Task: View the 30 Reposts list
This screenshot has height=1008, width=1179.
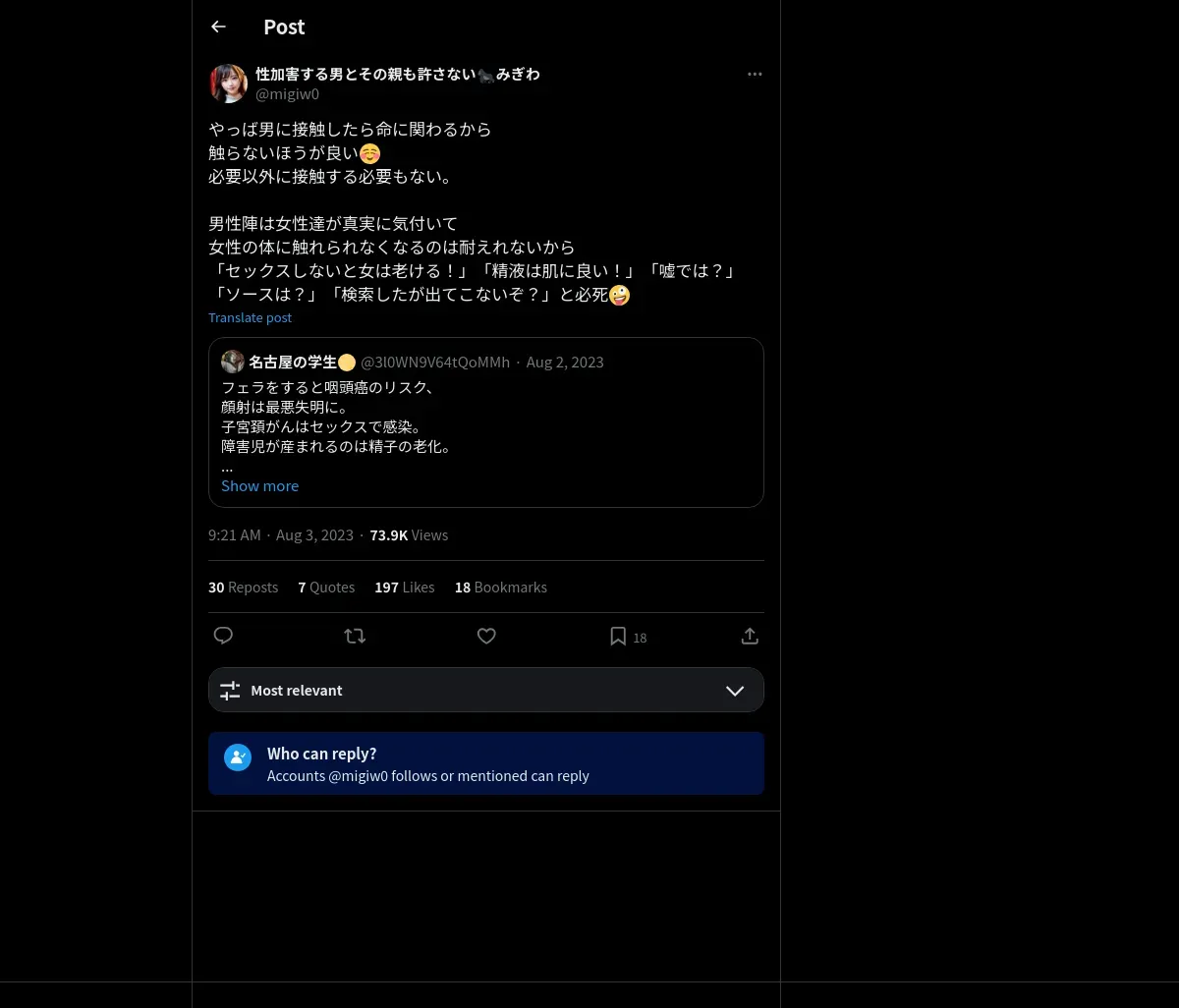Action: pyautogui.click(x=243, y=588)
